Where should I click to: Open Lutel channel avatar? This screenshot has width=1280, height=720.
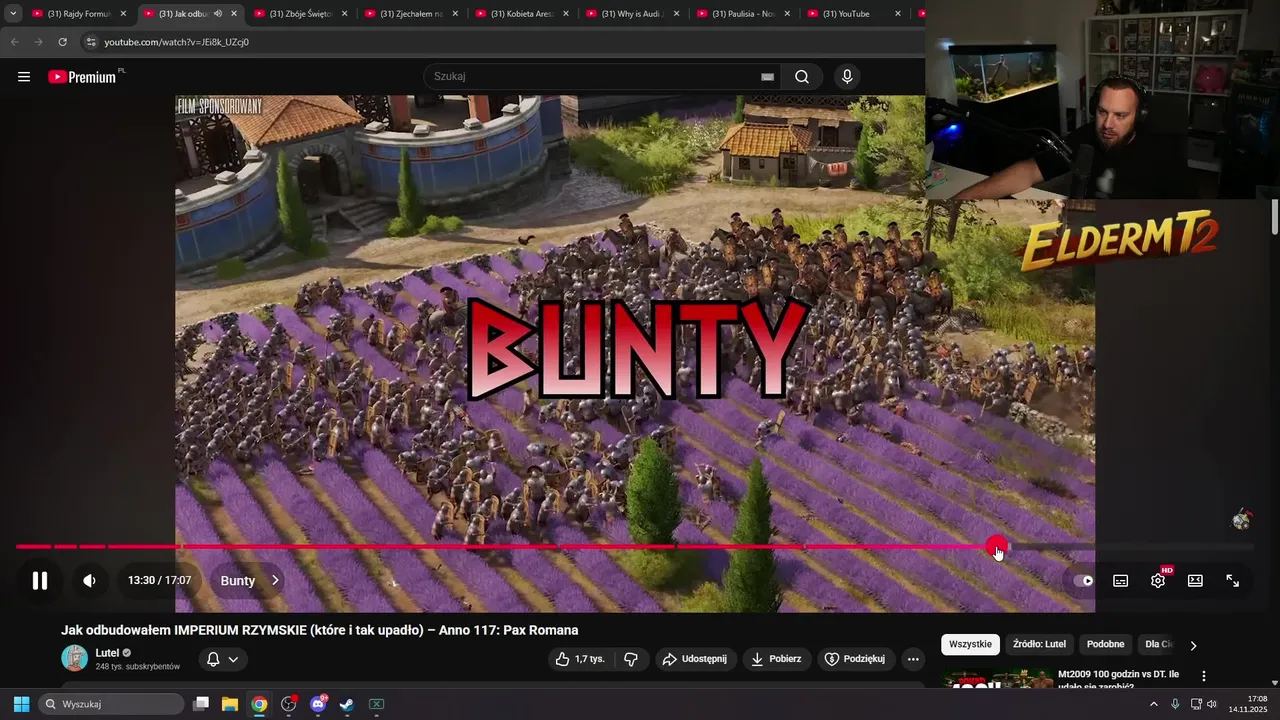(75, 658)
